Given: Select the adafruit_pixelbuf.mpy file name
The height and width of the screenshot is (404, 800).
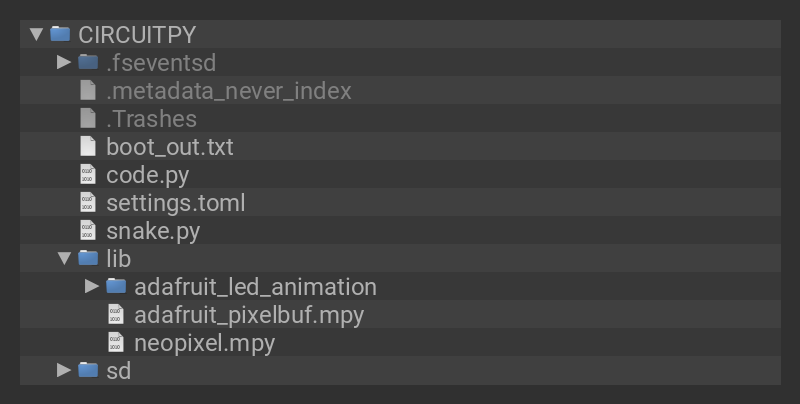Looking at the screenshot, I should [248, 315].
